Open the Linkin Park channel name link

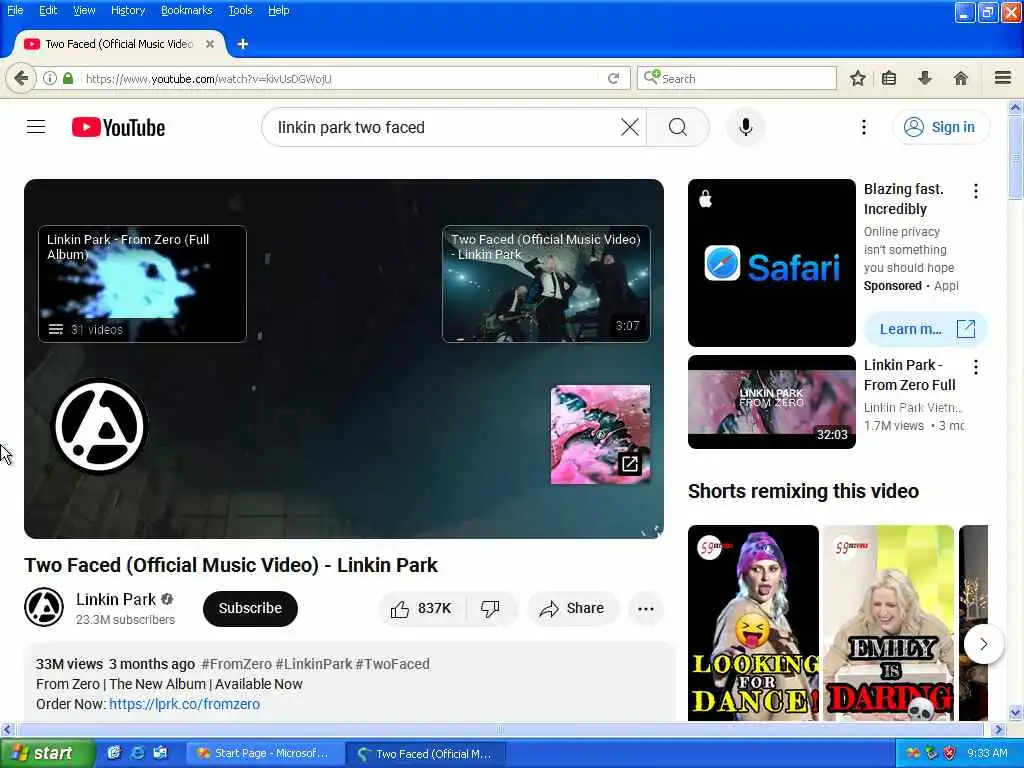pyautogui.click(x=116, y=599)
